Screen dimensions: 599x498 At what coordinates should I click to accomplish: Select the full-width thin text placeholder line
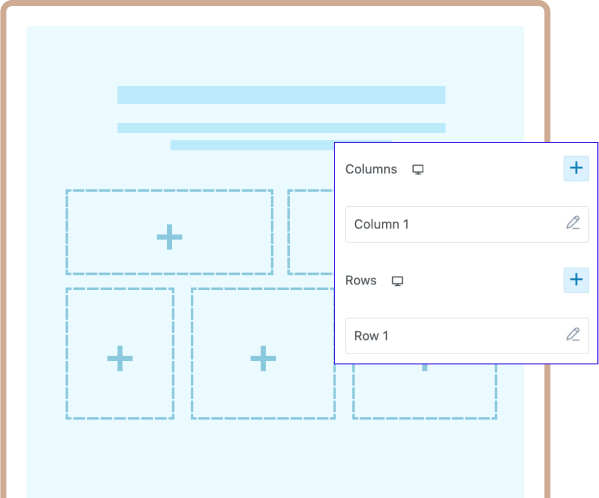click(281, 128)
